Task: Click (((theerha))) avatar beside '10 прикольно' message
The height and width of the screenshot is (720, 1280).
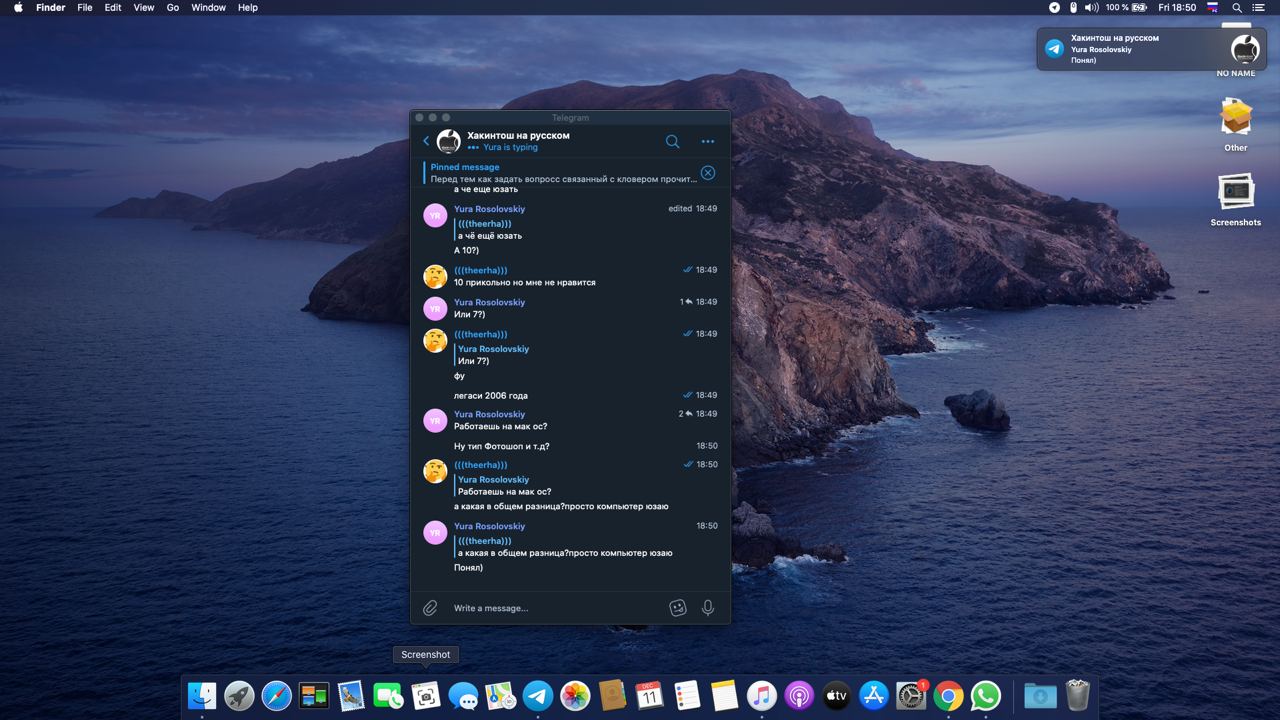Action: 435,276
